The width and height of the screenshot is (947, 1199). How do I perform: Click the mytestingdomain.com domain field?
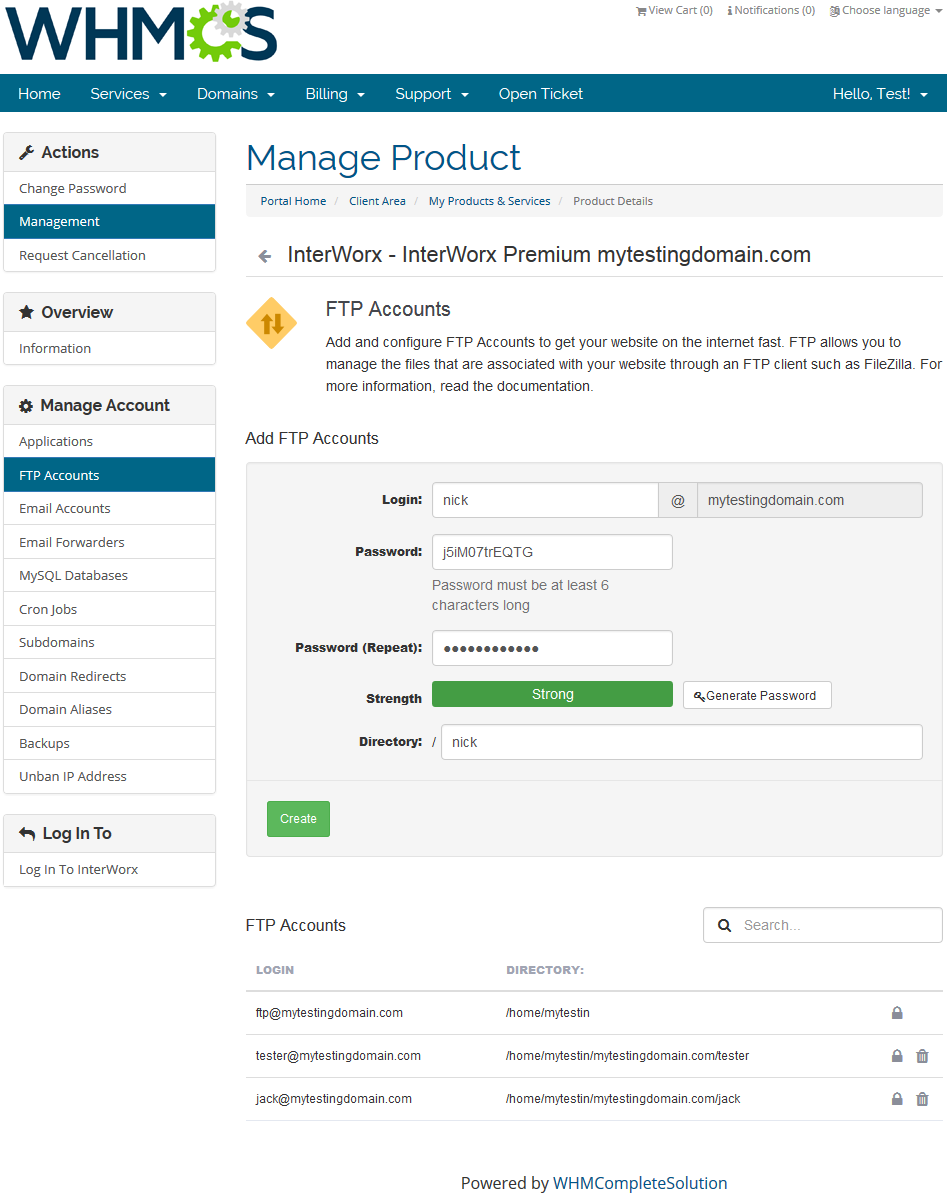[810, 500]
